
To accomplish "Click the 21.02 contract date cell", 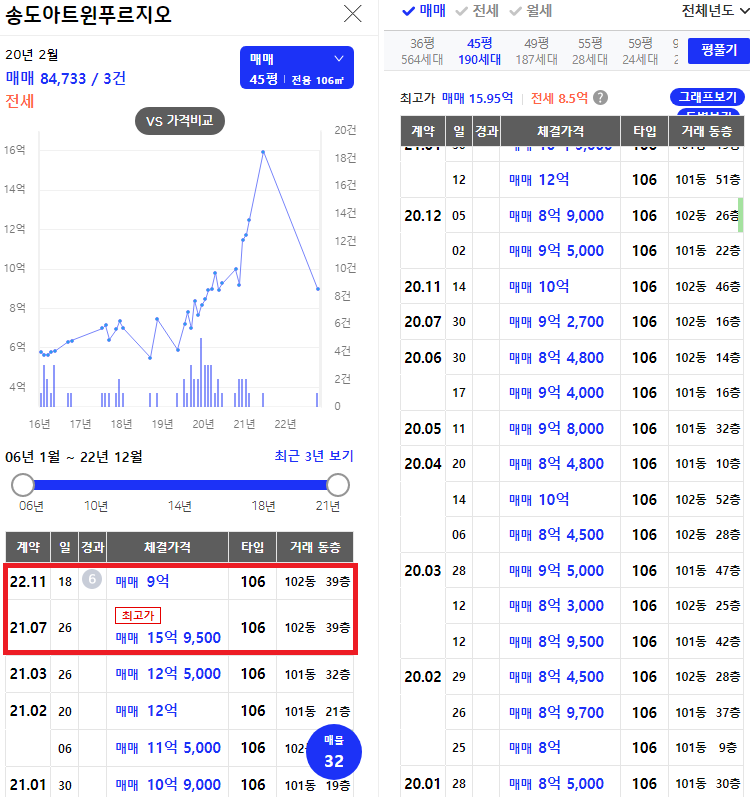I will tap(28, 711).
